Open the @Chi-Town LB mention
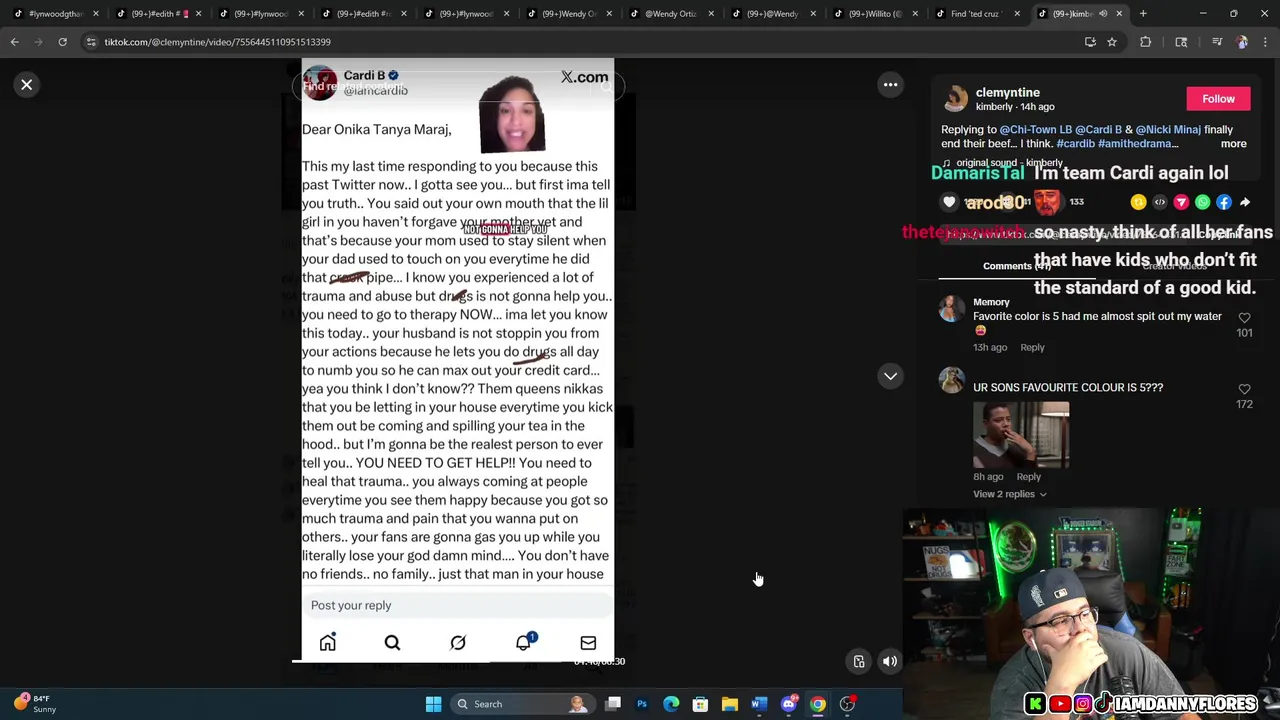Viewport: 1280px width, 720px height. [1035, 130]
